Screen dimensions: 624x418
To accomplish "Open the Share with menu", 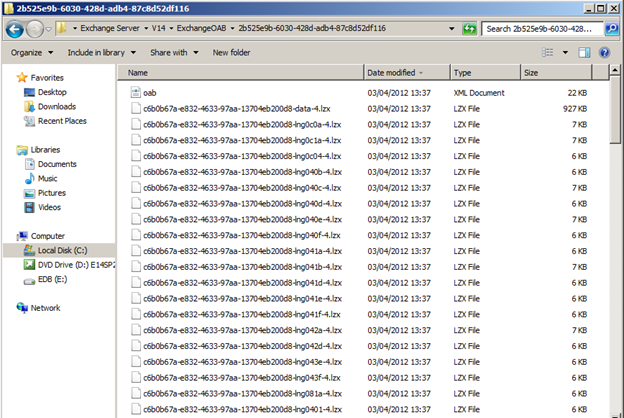I will (x=174, y=53).
